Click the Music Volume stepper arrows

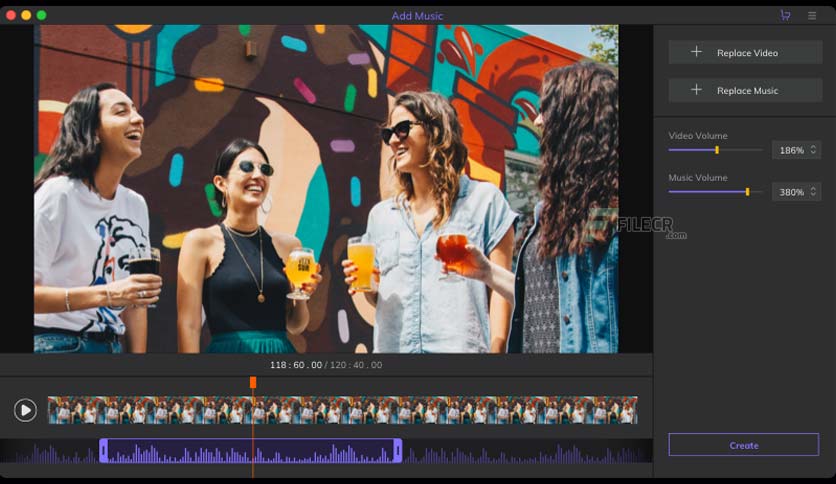pos(813,191)
